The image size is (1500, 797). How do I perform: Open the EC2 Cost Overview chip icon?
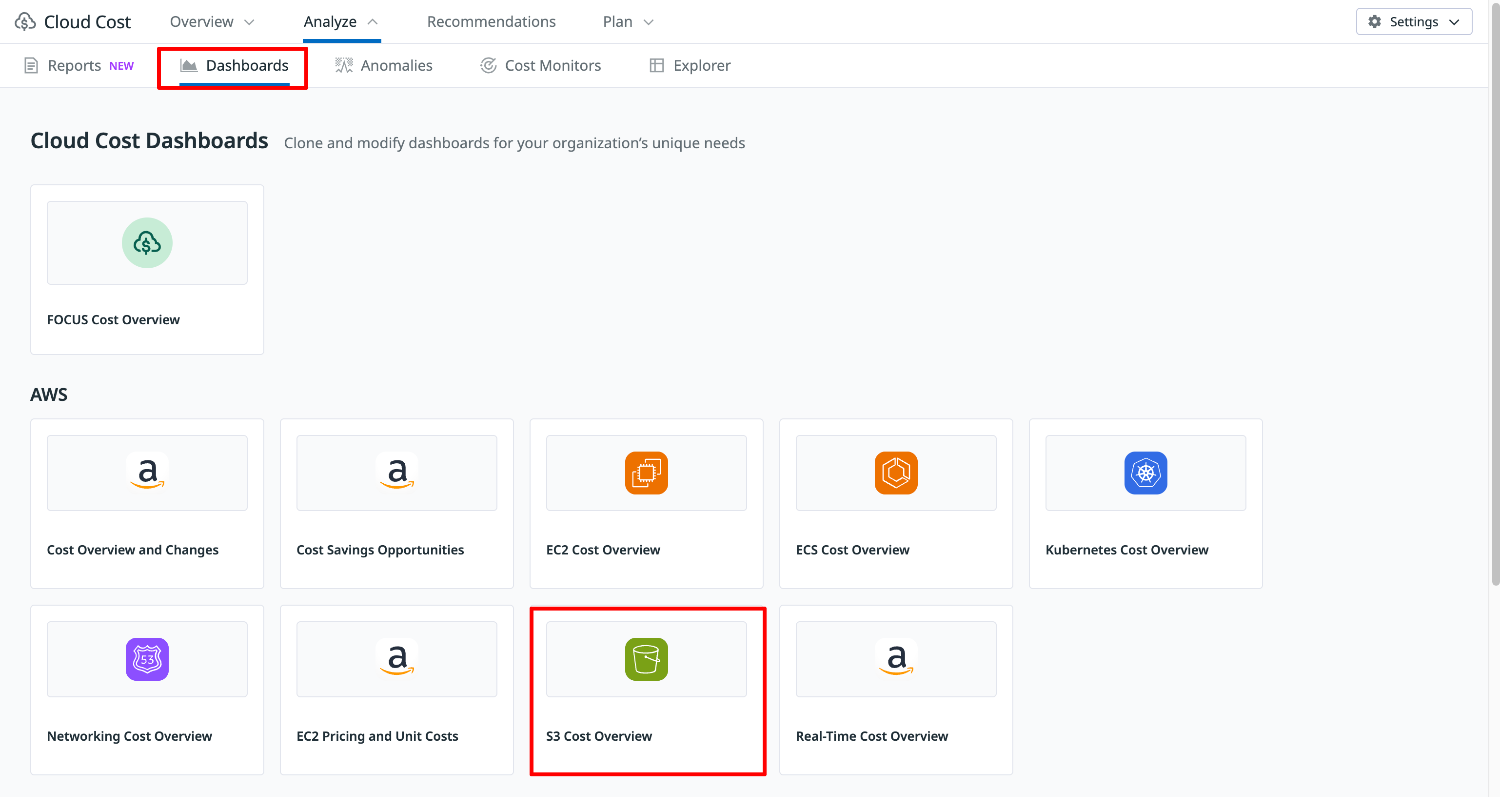tap(646, 473)
